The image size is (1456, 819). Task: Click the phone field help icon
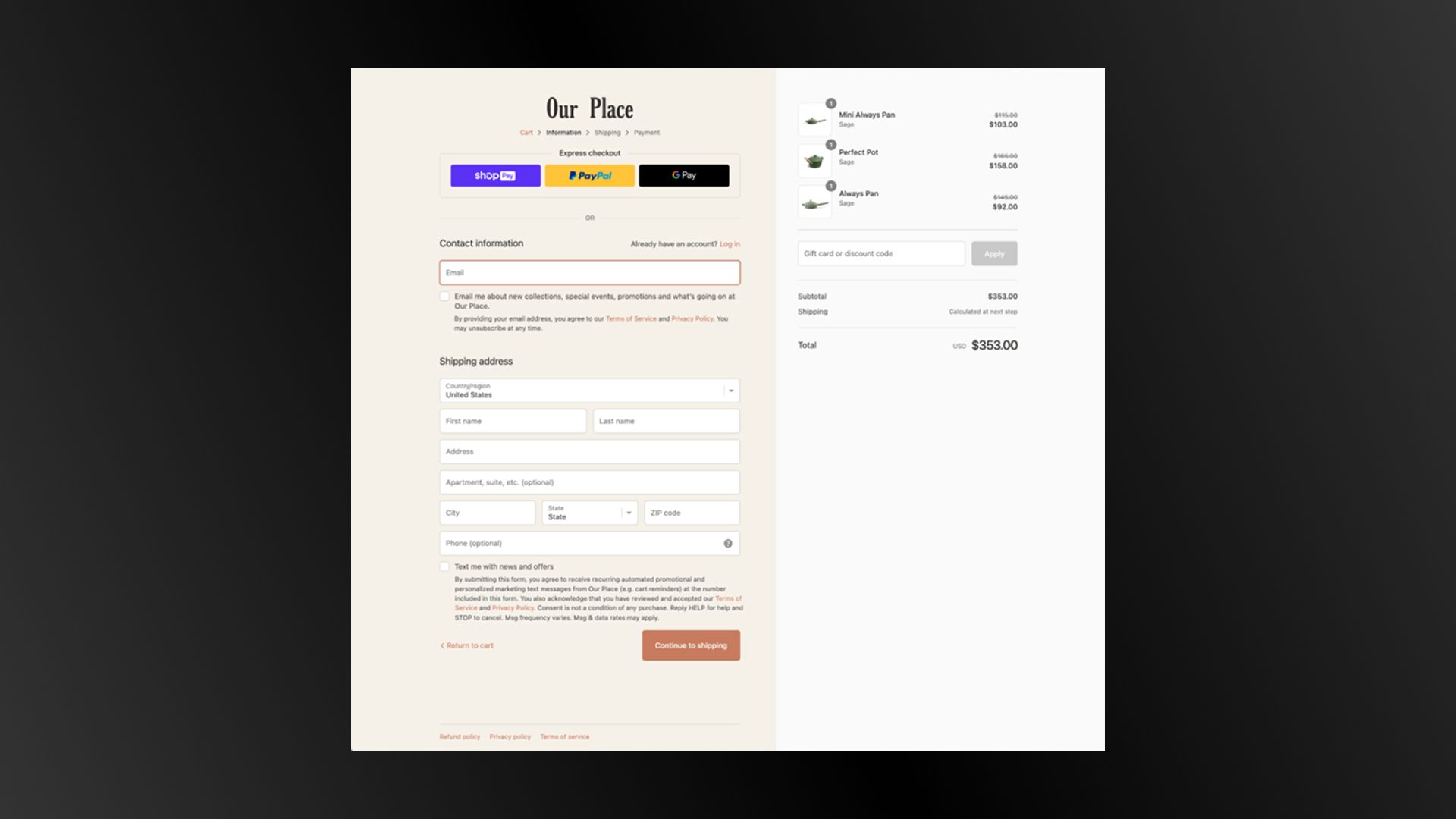click(x=727, y=543)
